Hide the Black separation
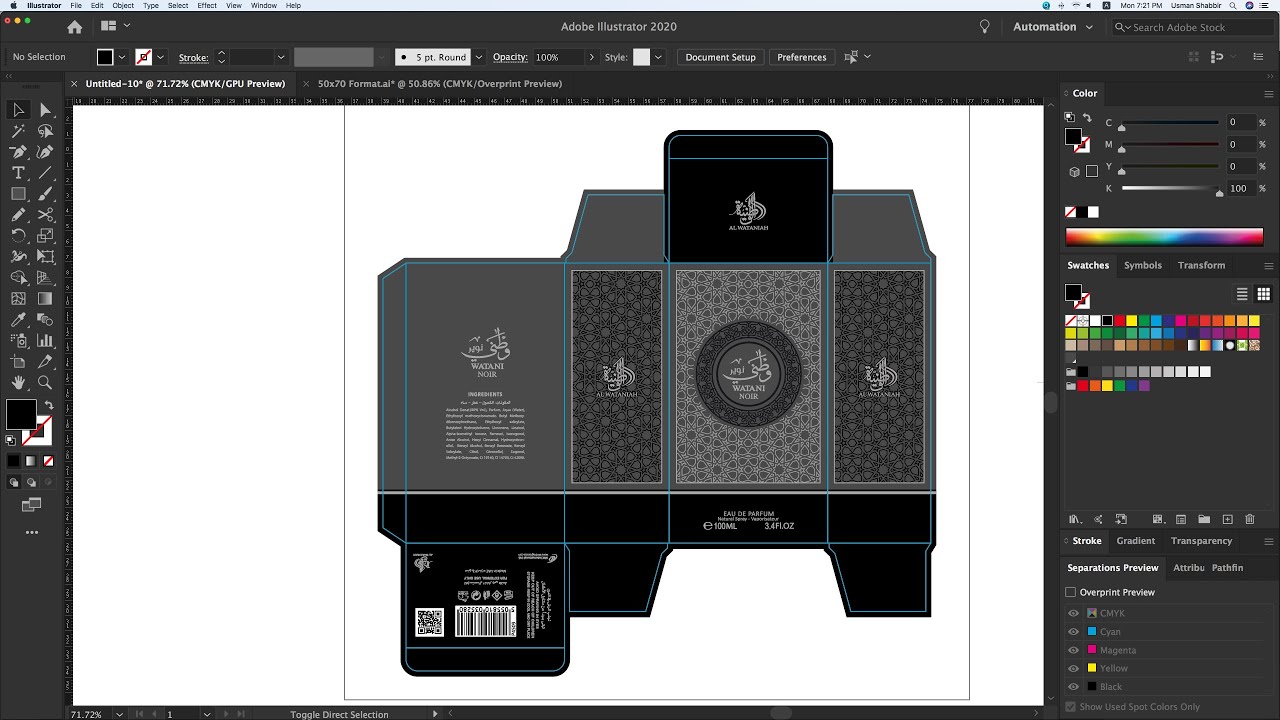1280x720 pixels. pos(1073,686)
